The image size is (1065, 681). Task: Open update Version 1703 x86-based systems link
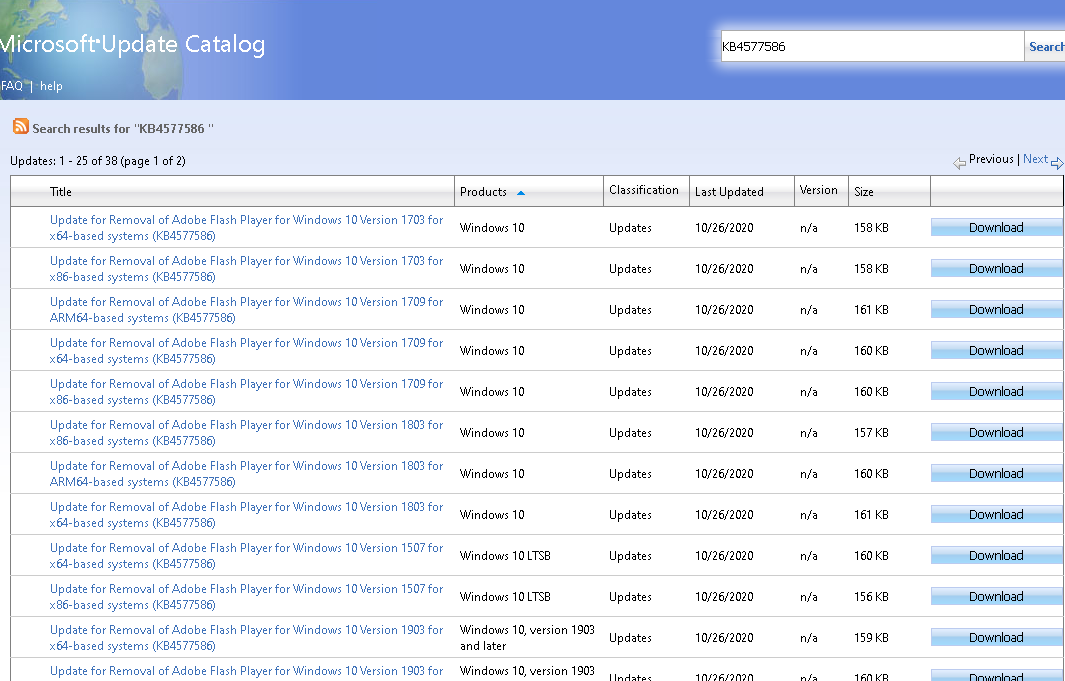247,269
